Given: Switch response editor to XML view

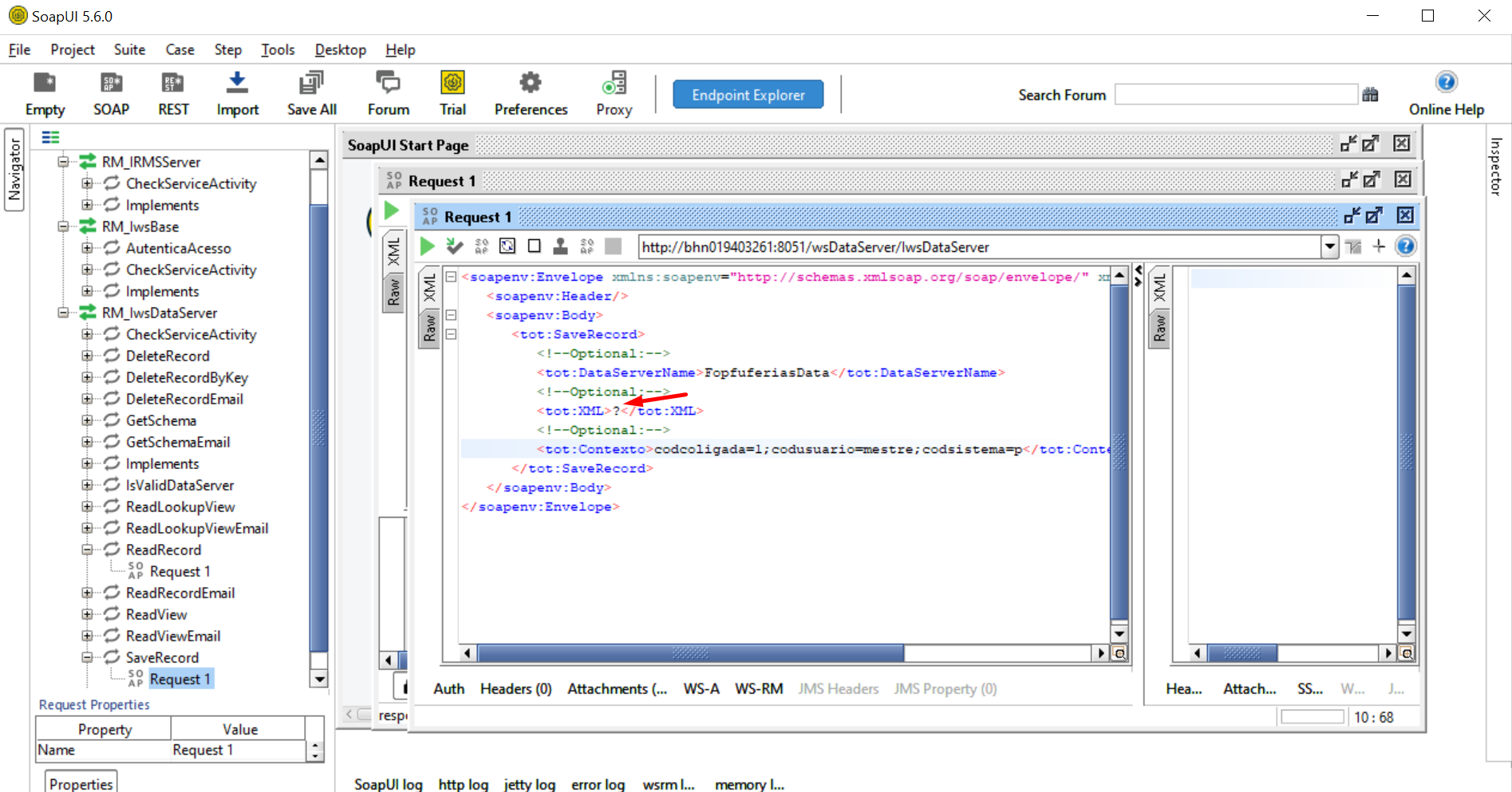Looking at the screenshot, I should tap(1160, 288).
